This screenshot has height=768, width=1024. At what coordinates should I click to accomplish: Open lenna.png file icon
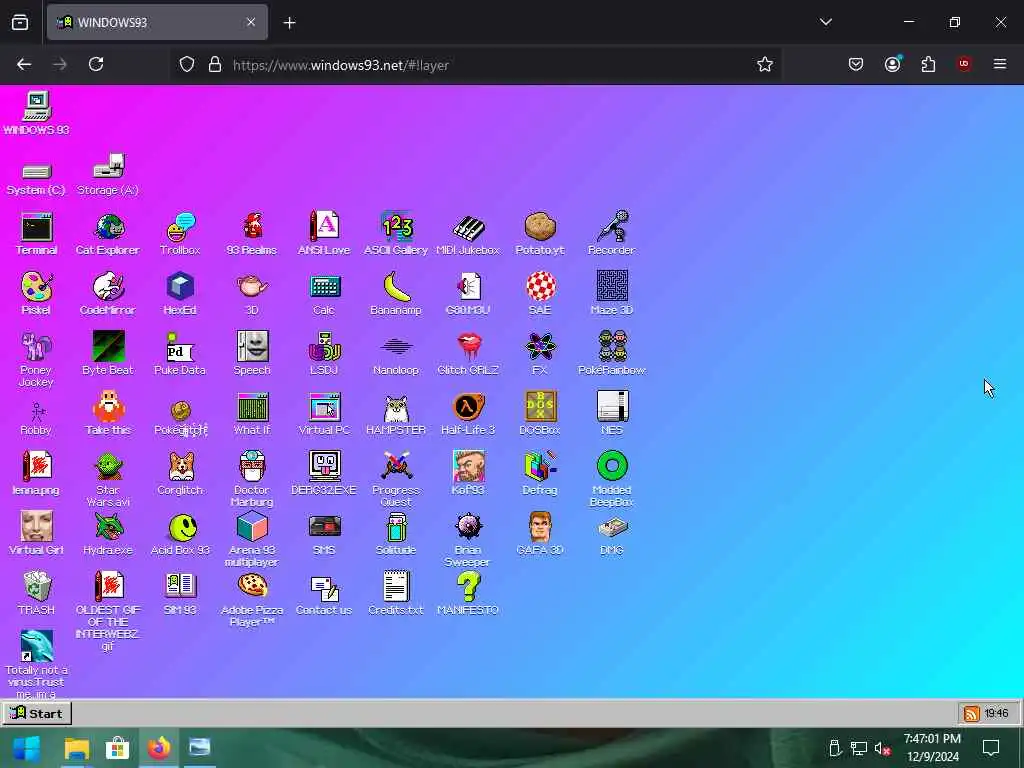click(x=37, y=467)
